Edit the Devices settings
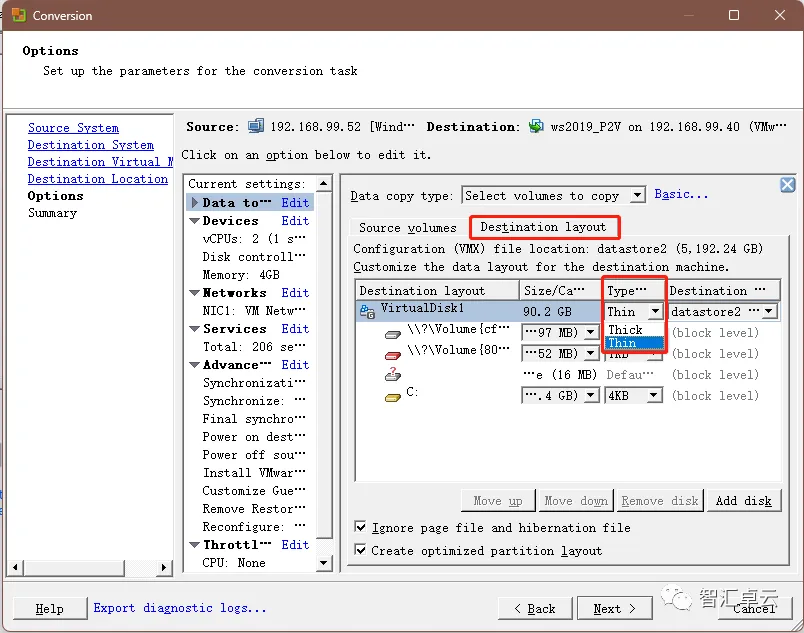This screenshot has height=633, width=804. [295, 220]
